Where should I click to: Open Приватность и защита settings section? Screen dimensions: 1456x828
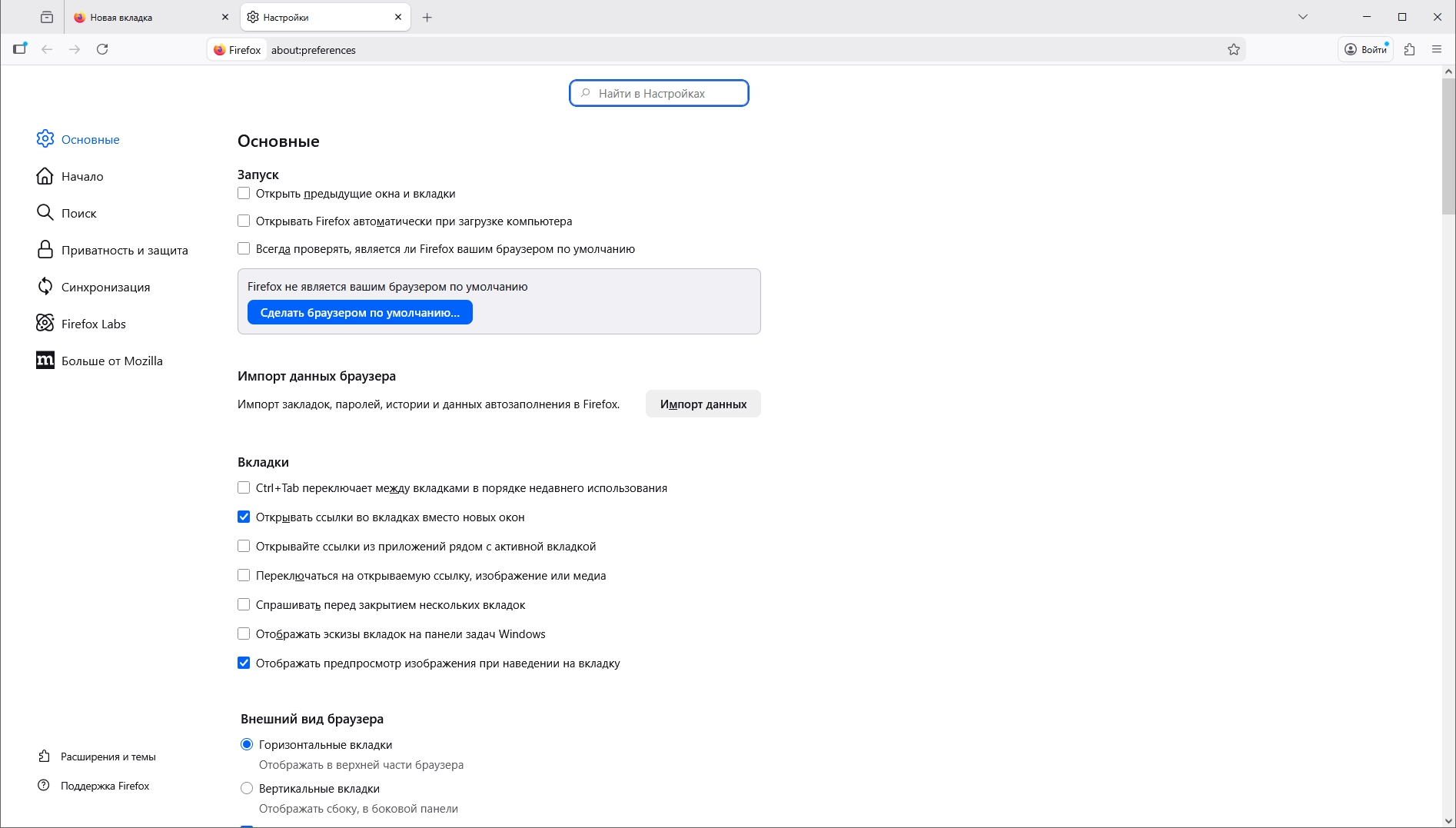pyautogui.click(x=124, y=251)
